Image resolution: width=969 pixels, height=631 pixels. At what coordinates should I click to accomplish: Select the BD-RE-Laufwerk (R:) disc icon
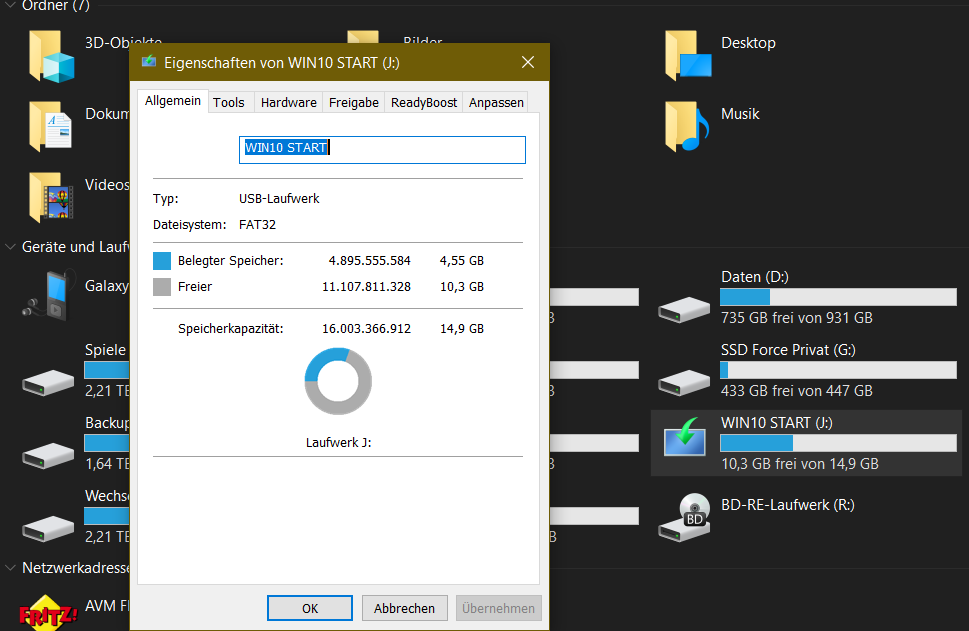click(684, 517)
